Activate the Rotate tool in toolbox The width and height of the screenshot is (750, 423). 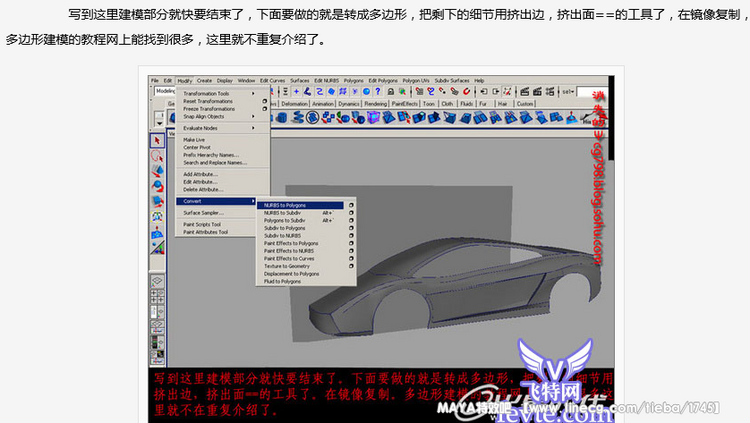tap(157, 185)
